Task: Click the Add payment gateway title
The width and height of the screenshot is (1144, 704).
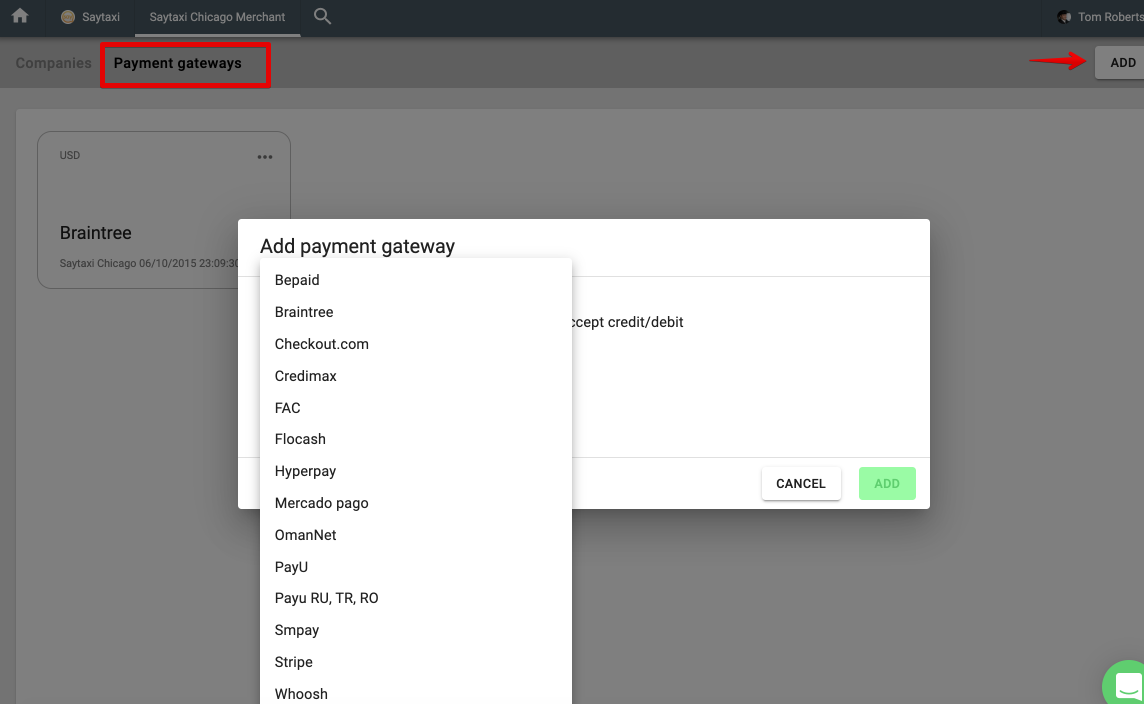Action: click(358, 247)
